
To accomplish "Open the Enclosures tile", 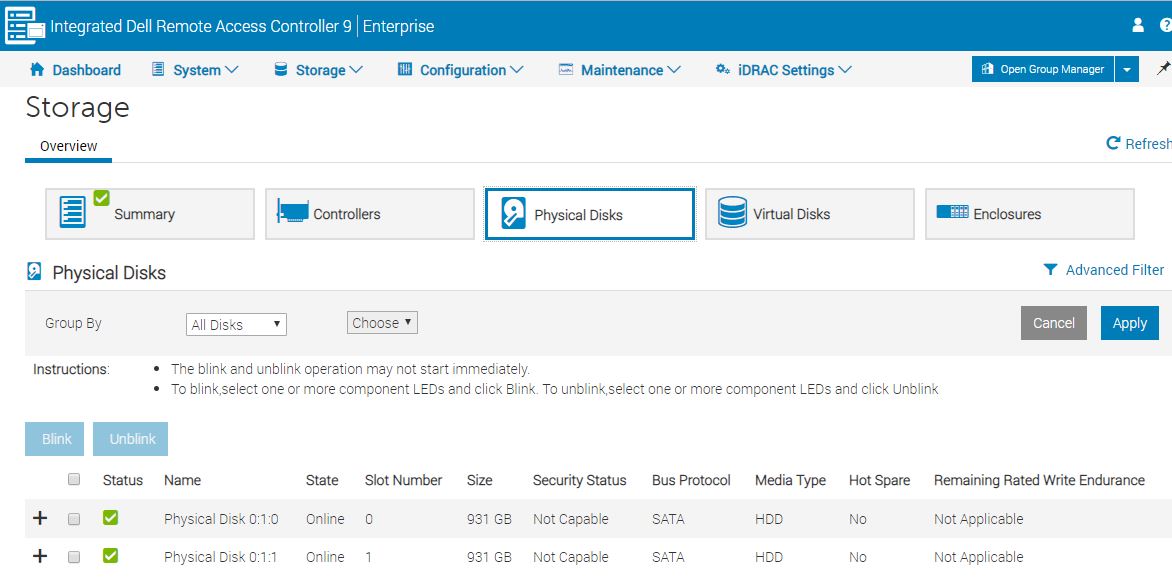I will pos(1029,214).
